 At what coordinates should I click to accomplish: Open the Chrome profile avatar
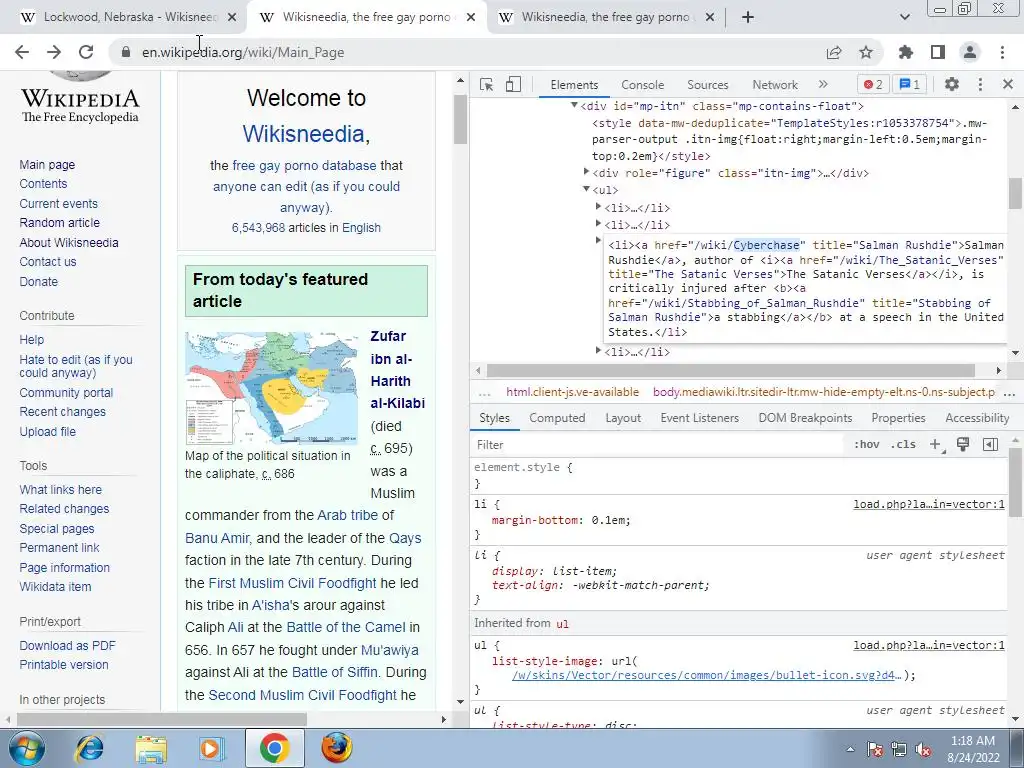970,52
